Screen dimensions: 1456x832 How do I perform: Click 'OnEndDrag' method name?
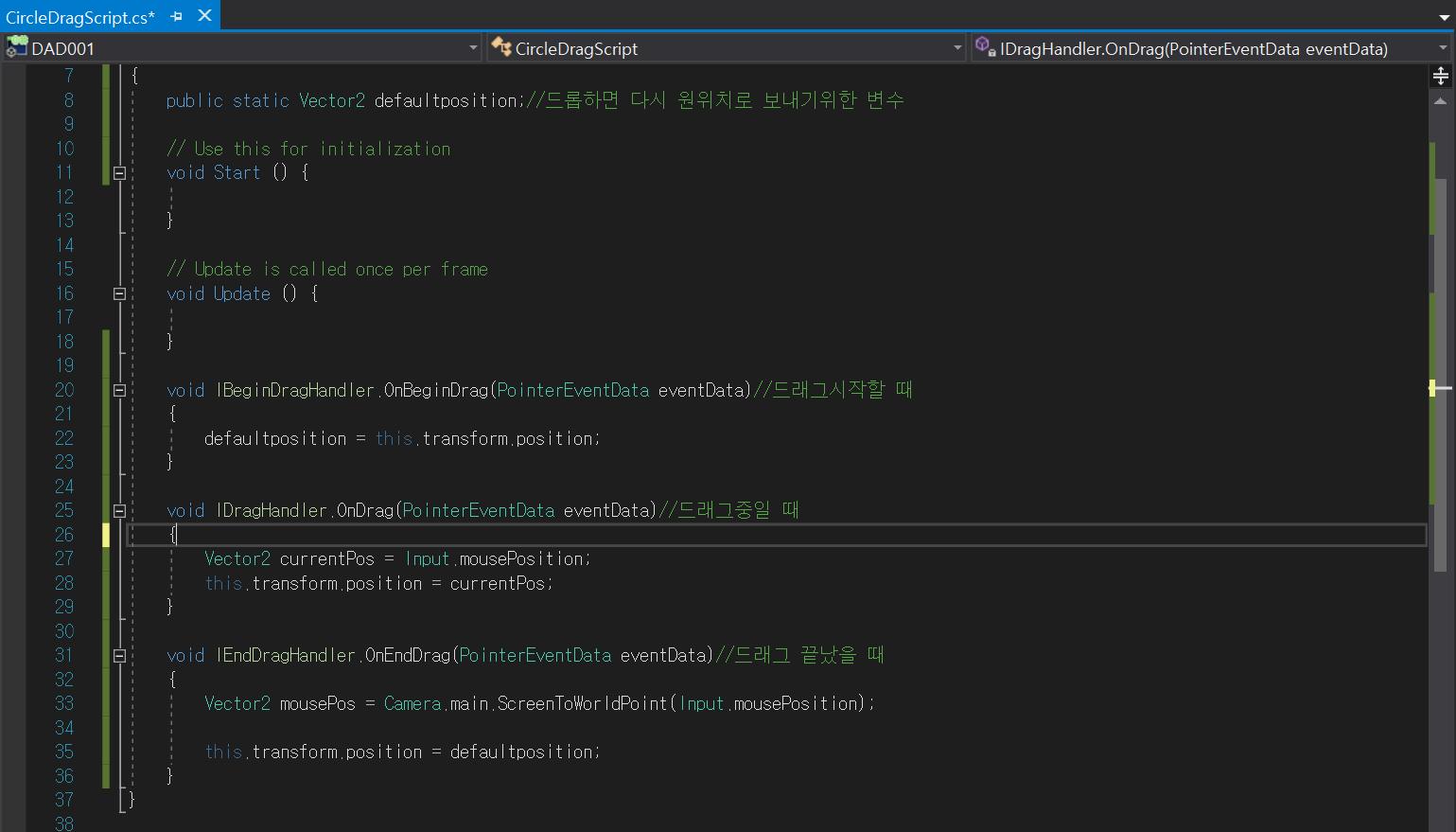[x=408, y=655]
